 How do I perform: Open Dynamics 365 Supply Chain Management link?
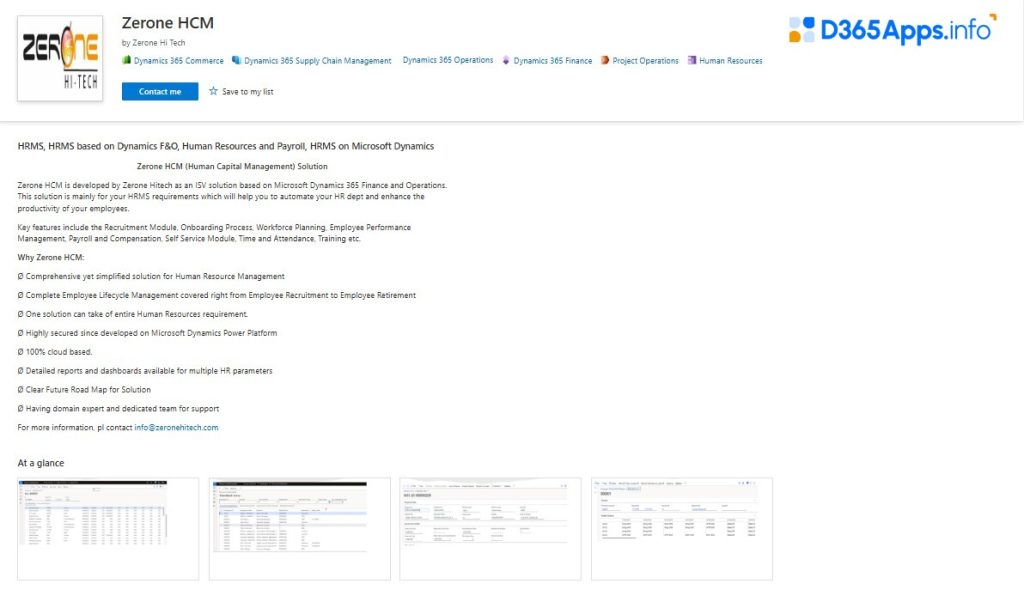pyautogui.click(x=317, y=61)
